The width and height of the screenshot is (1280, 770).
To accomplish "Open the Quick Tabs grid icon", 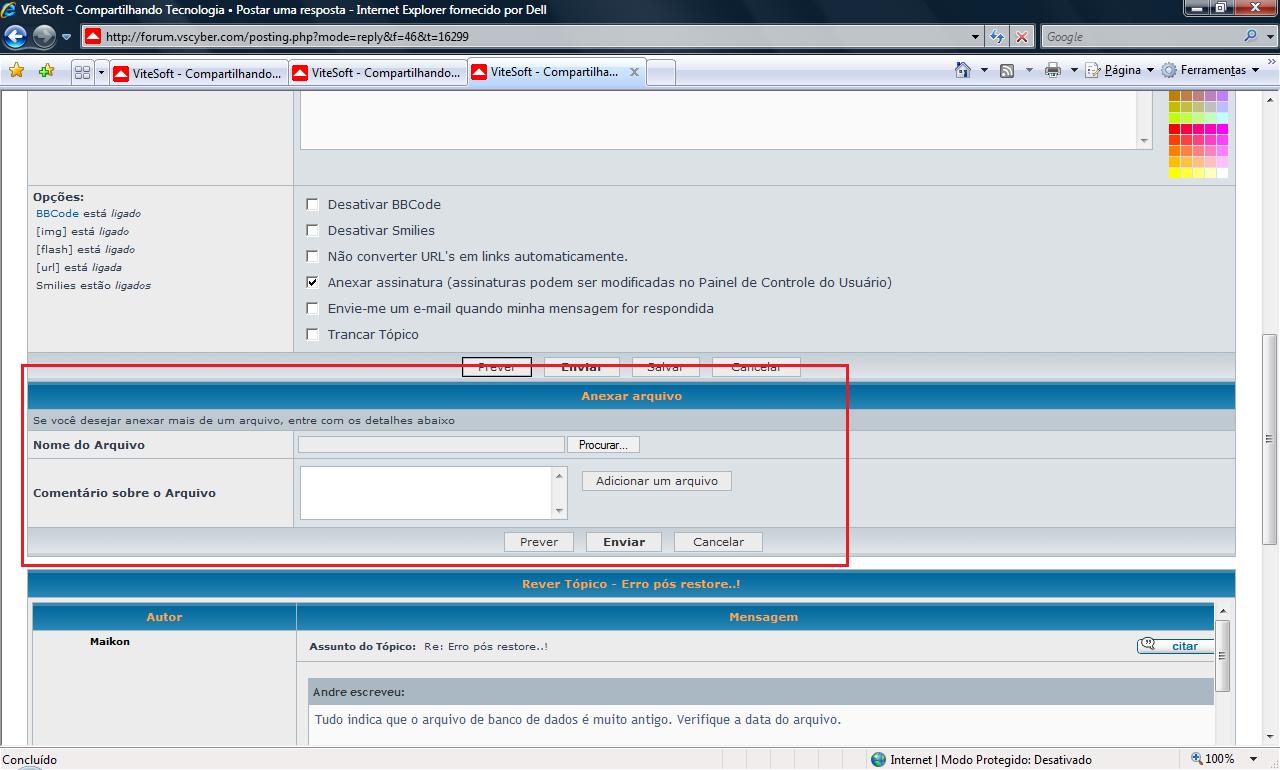I will click(x=83, y=72).
